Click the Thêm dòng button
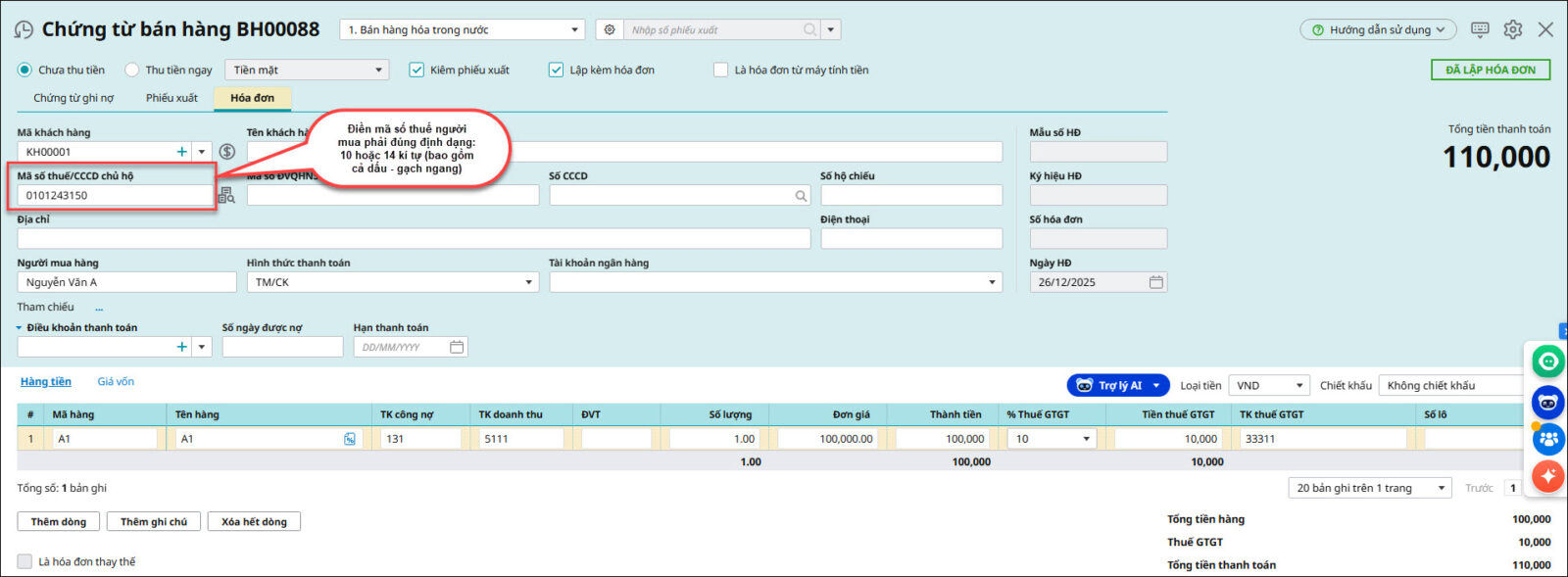The image size is (1568, 577). click(x=58, y=522)
